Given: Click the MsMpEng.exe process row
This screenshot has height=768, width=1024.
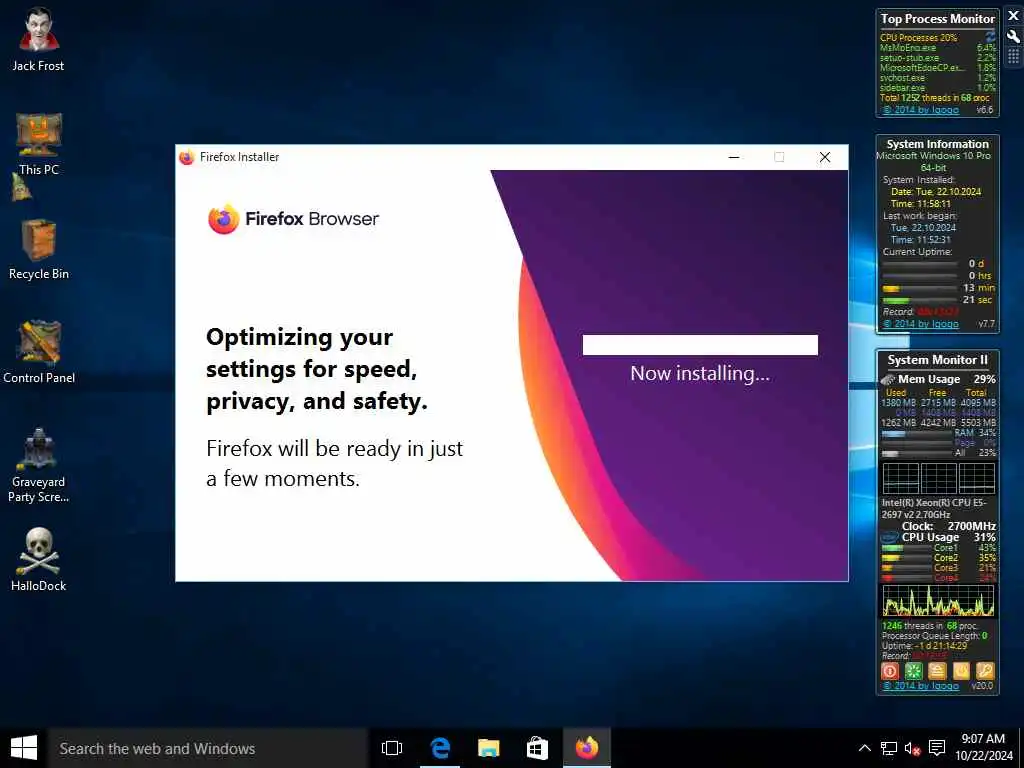Looking at the screenshot, I should tap(938, 48).
